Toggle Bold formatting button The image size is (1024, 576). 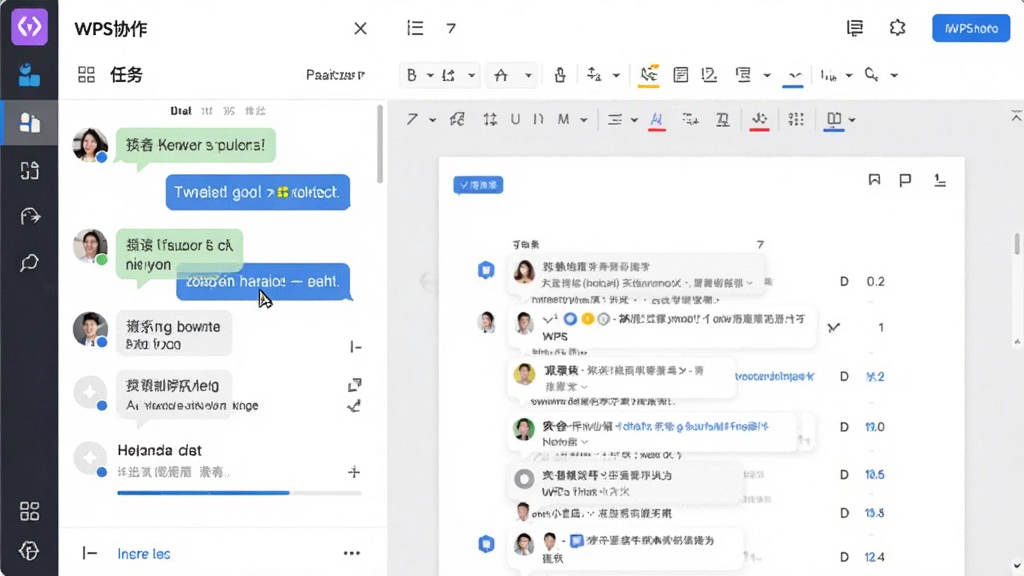coord(411,75)
